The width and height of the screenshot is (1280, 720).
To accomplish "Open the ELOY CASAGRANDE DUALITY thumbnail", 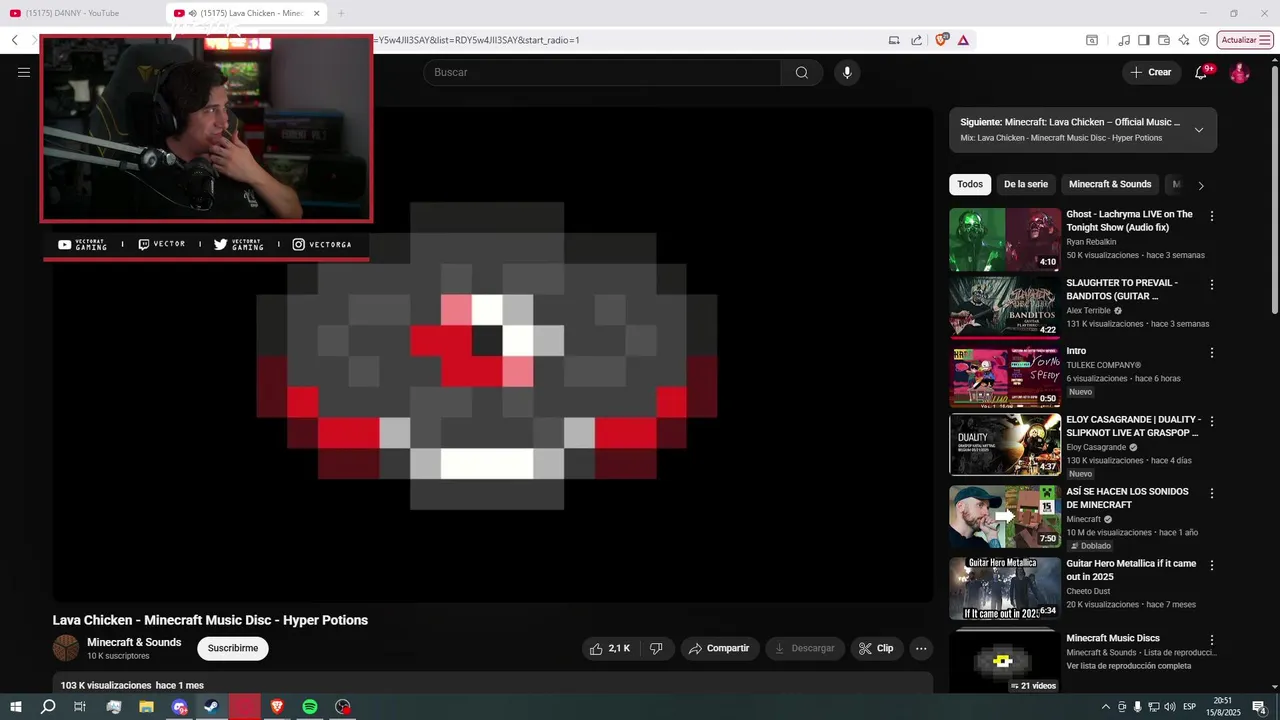I will click(1005, 444).
